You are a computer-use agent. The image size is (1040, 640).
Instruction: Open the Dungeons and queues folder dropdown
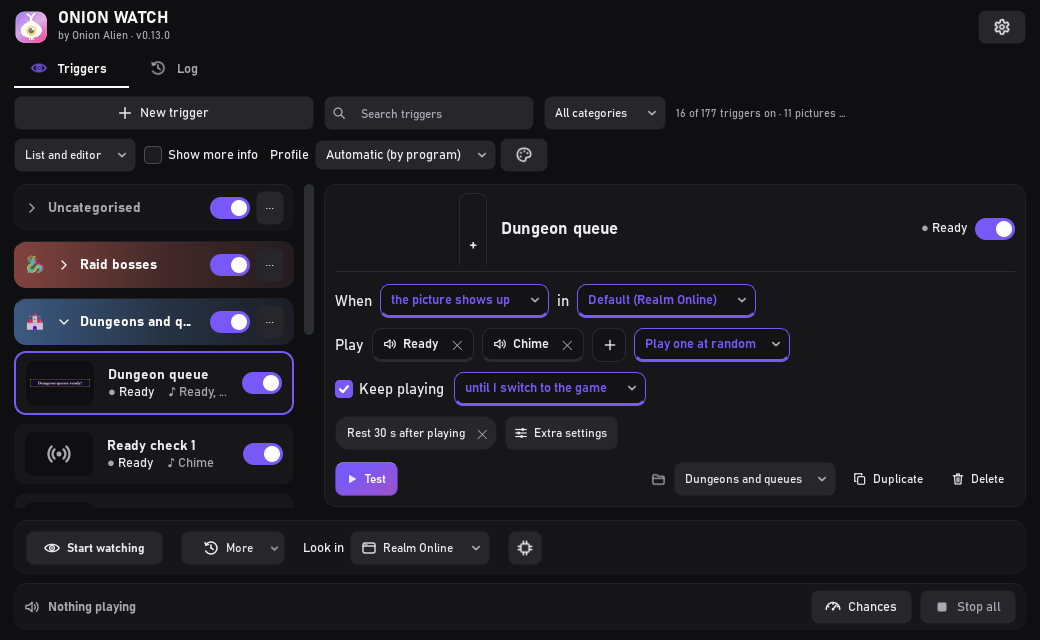[x=755, y=479]
